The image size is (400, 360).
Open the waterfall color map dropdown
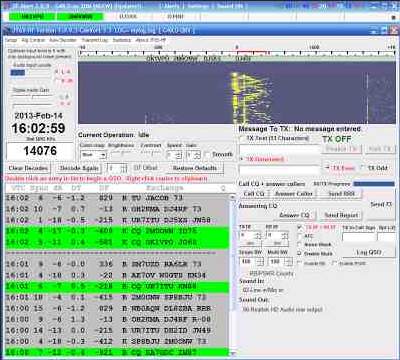click(93, 155)
